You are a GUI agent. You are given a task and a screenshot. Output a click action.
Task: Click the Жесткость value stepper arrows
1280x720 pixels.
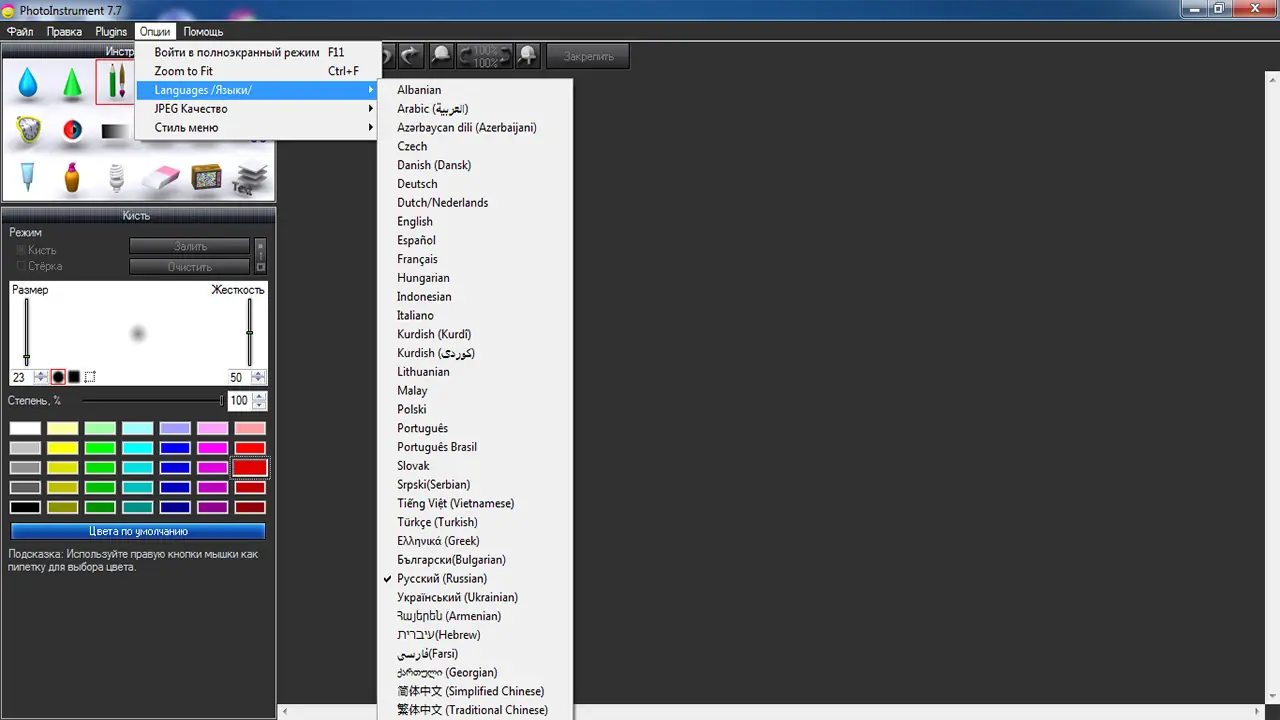pyautogui.click(x=259, y=377)
